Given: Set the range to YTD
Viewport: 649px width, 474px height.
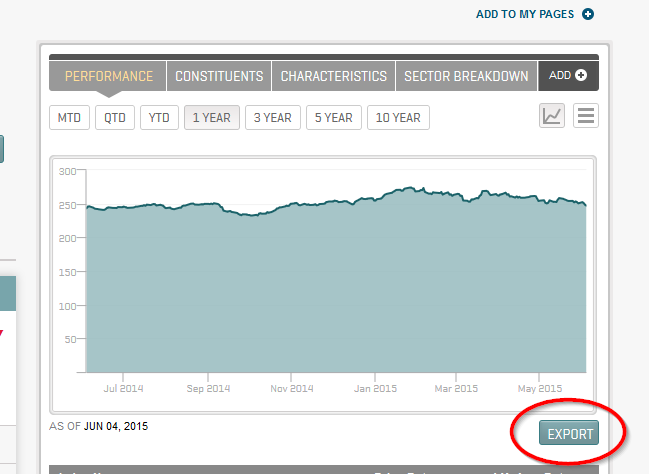Looking at the screenshot, I should [159, 118].
